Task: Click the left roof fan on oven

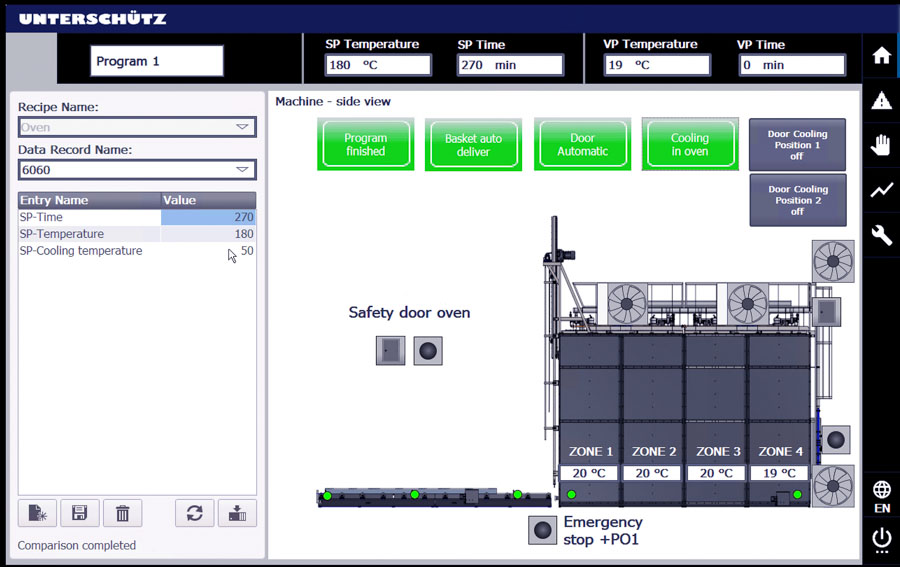Action: [x=627, y=304]
